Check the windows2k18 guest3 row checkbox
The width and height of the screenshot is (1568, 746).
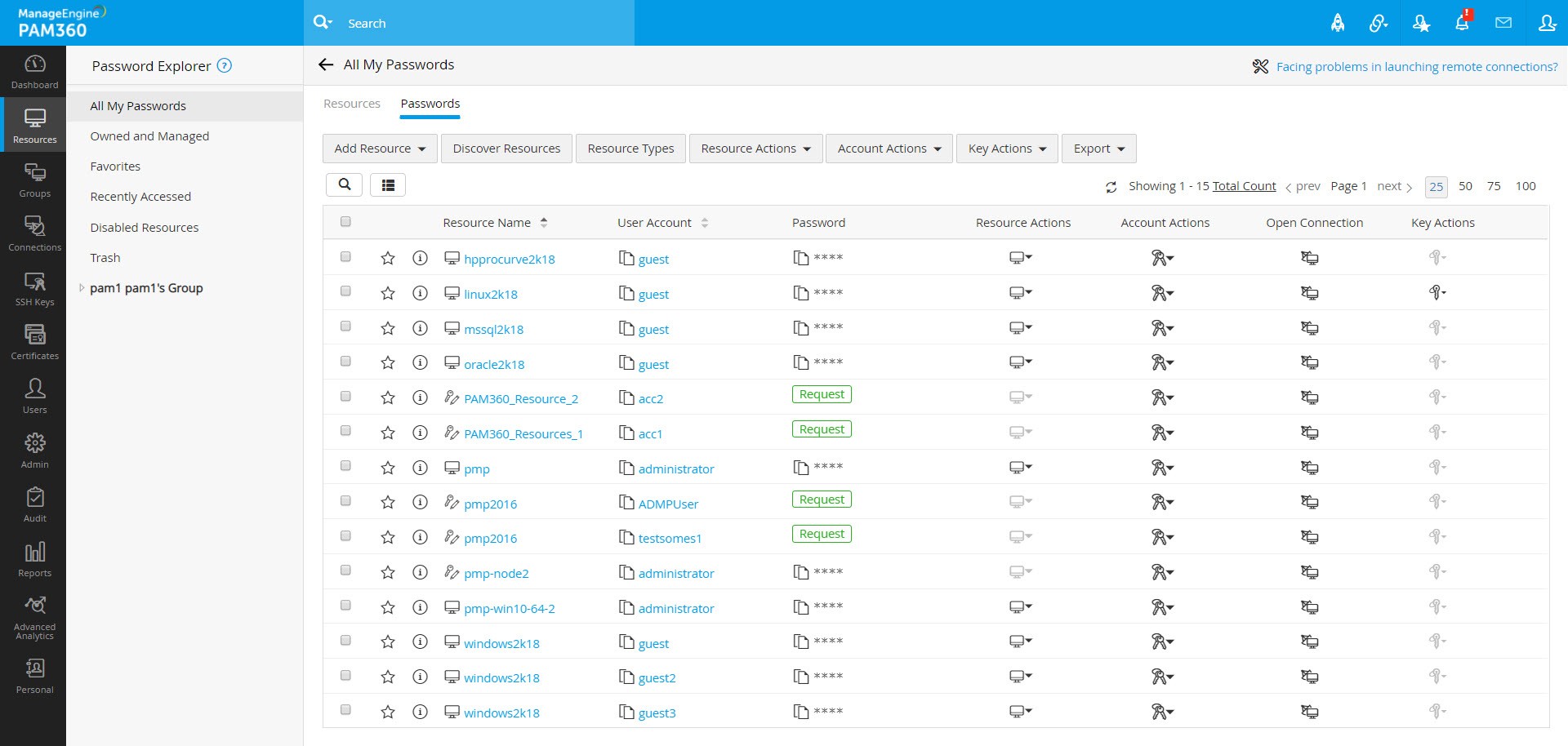345,709
